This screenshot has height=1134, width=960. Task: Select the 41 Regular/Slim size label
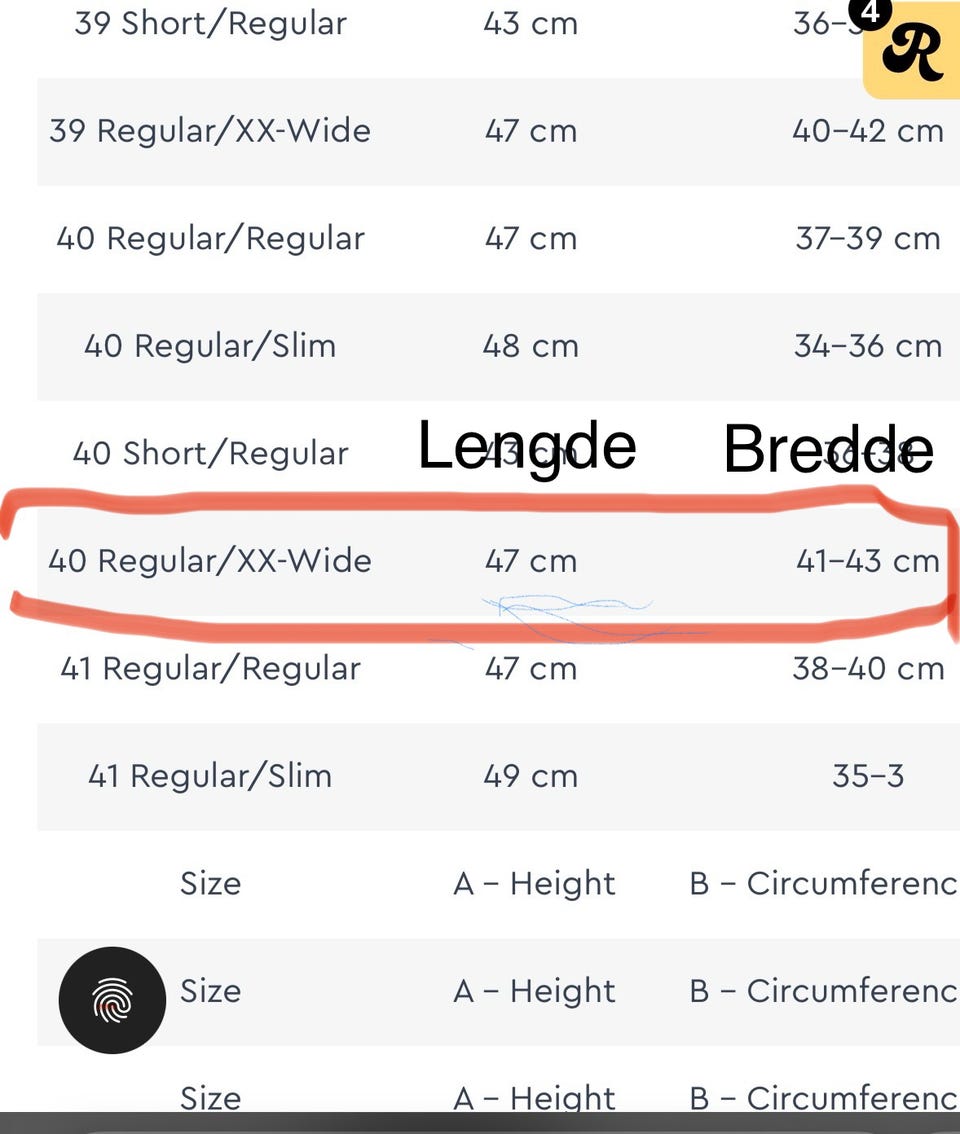[x=210, y=776]
